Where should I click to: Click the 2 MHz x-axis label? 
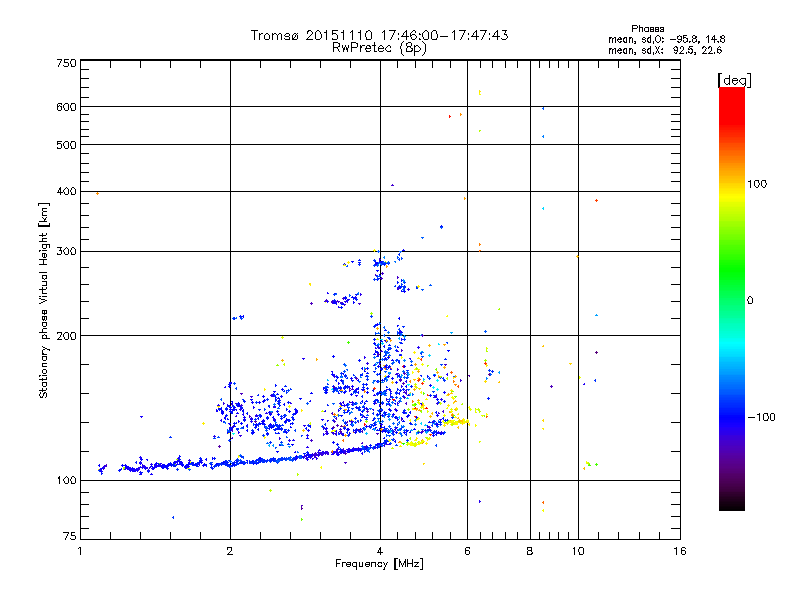tap(230, 551)
